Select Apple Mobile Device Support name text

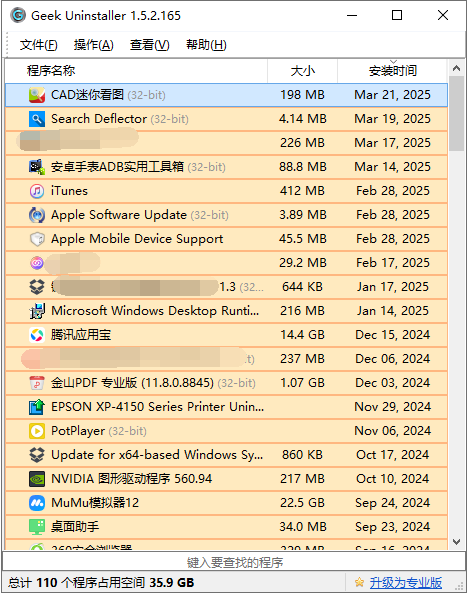pos(137,239)
